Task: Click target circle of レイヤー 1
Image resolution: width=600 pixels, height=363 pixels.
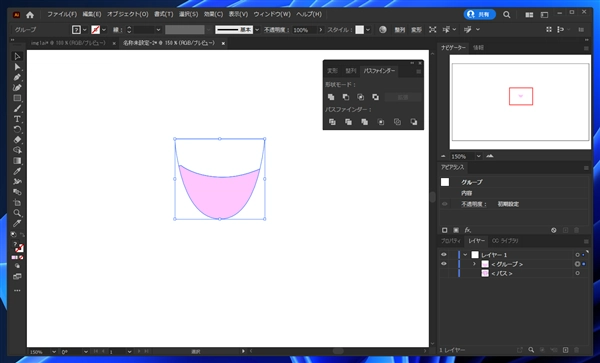Action: coord(577,255)
